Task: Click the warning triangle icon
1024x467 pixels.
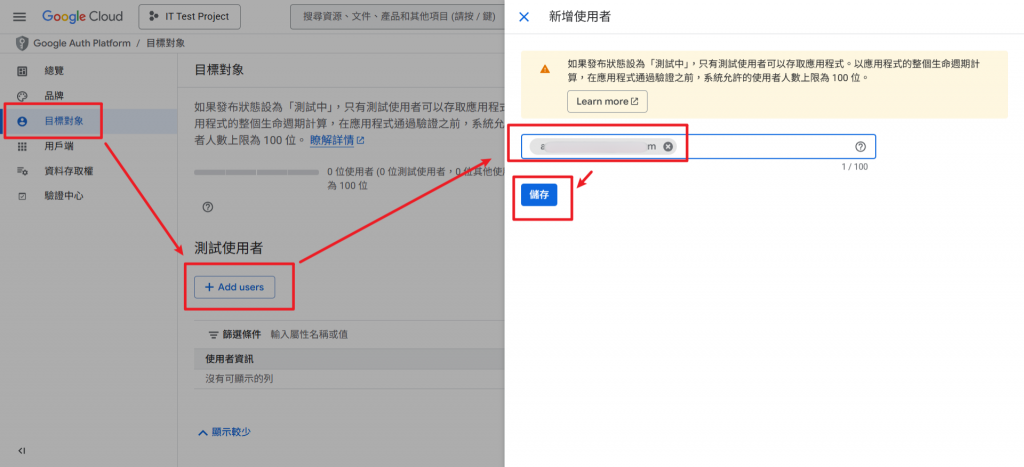Action: click(545, 69)
